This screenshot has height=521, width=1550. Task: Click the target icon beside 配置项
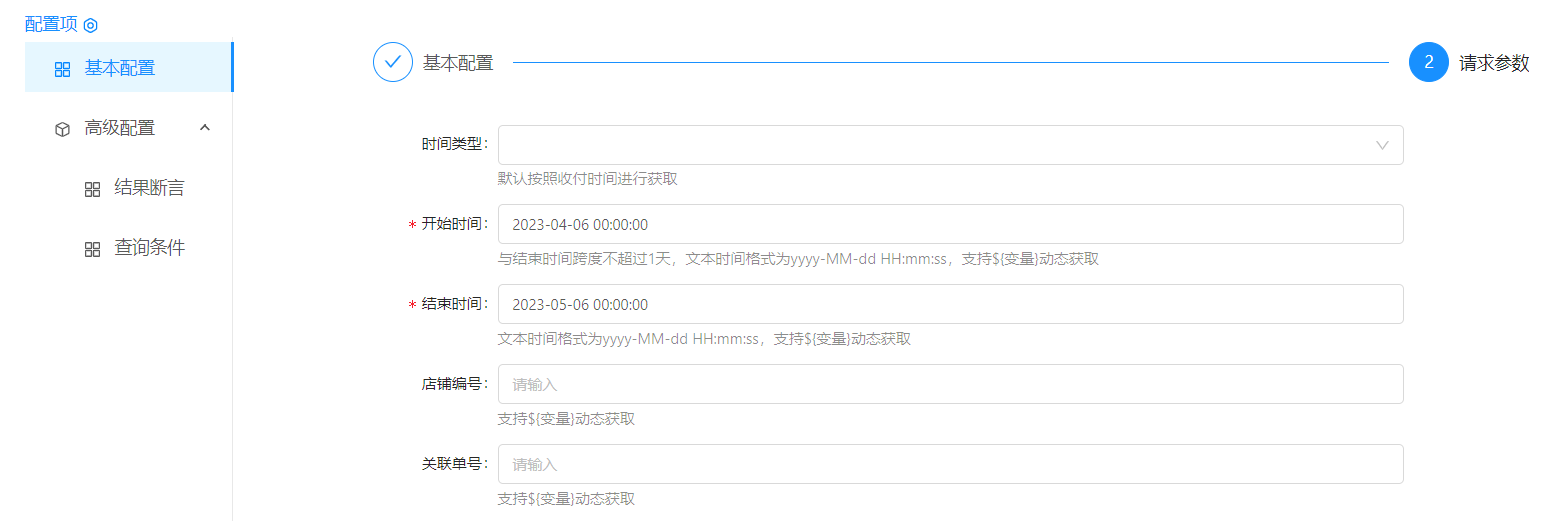click(91, 25)
